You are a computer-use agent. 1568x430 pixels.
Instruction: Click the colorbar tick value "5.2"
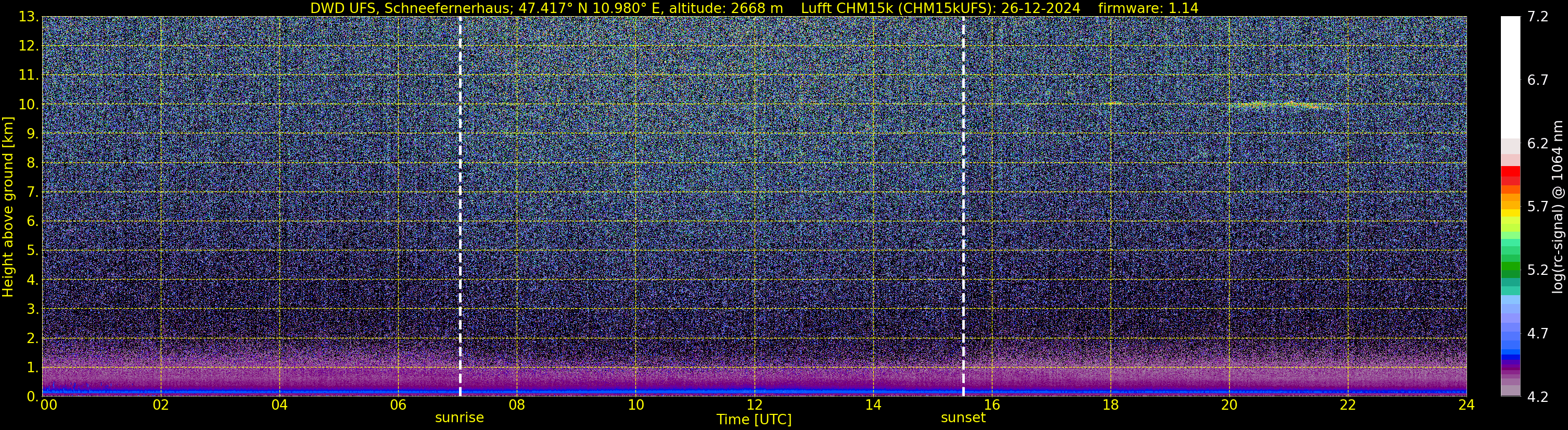[x=1538, y=270]
